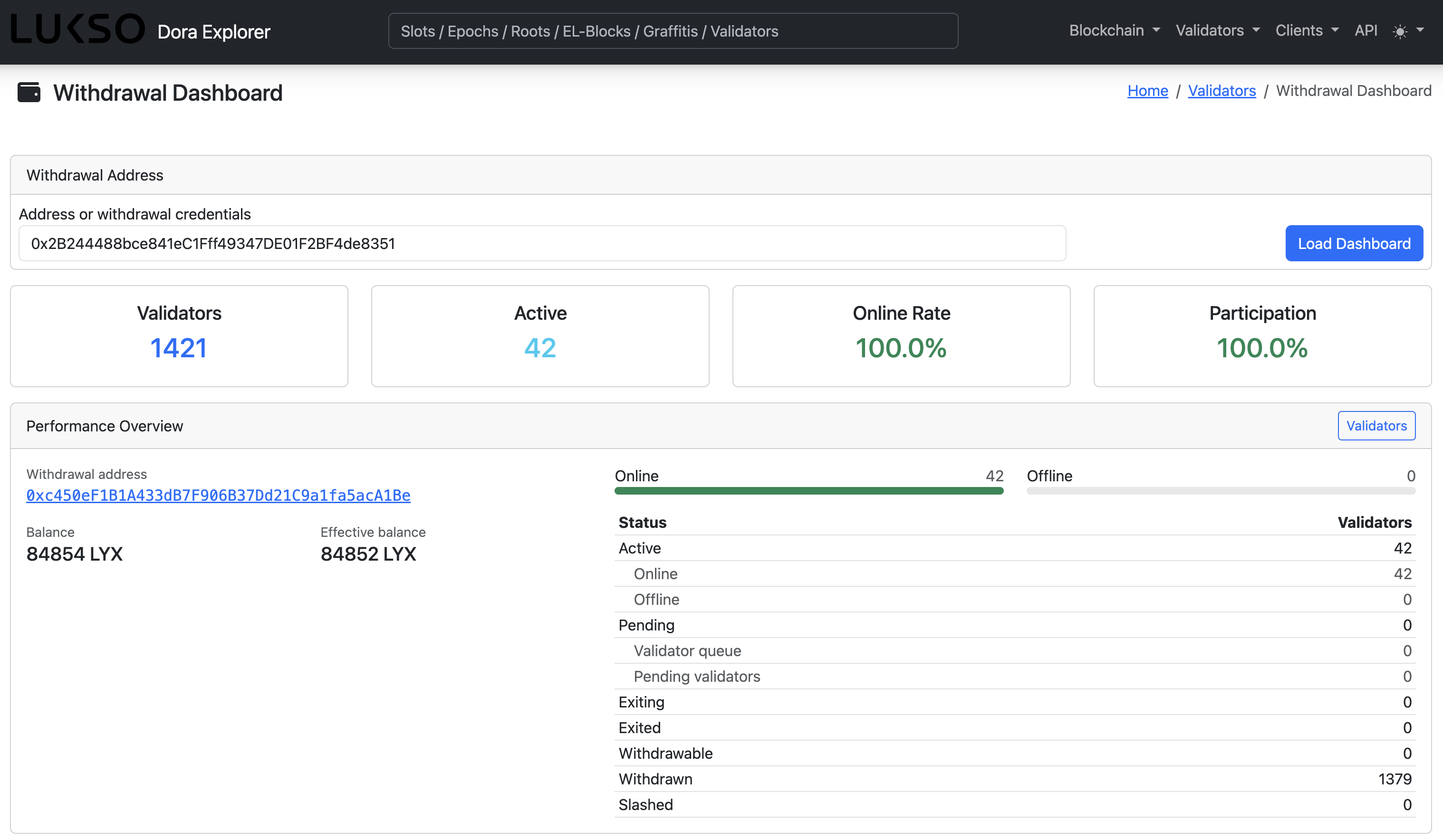1443x840 pixels.
Task: Open withdrawal address 0xc450eF1B...A1Be link
Action: pos(218,495)
